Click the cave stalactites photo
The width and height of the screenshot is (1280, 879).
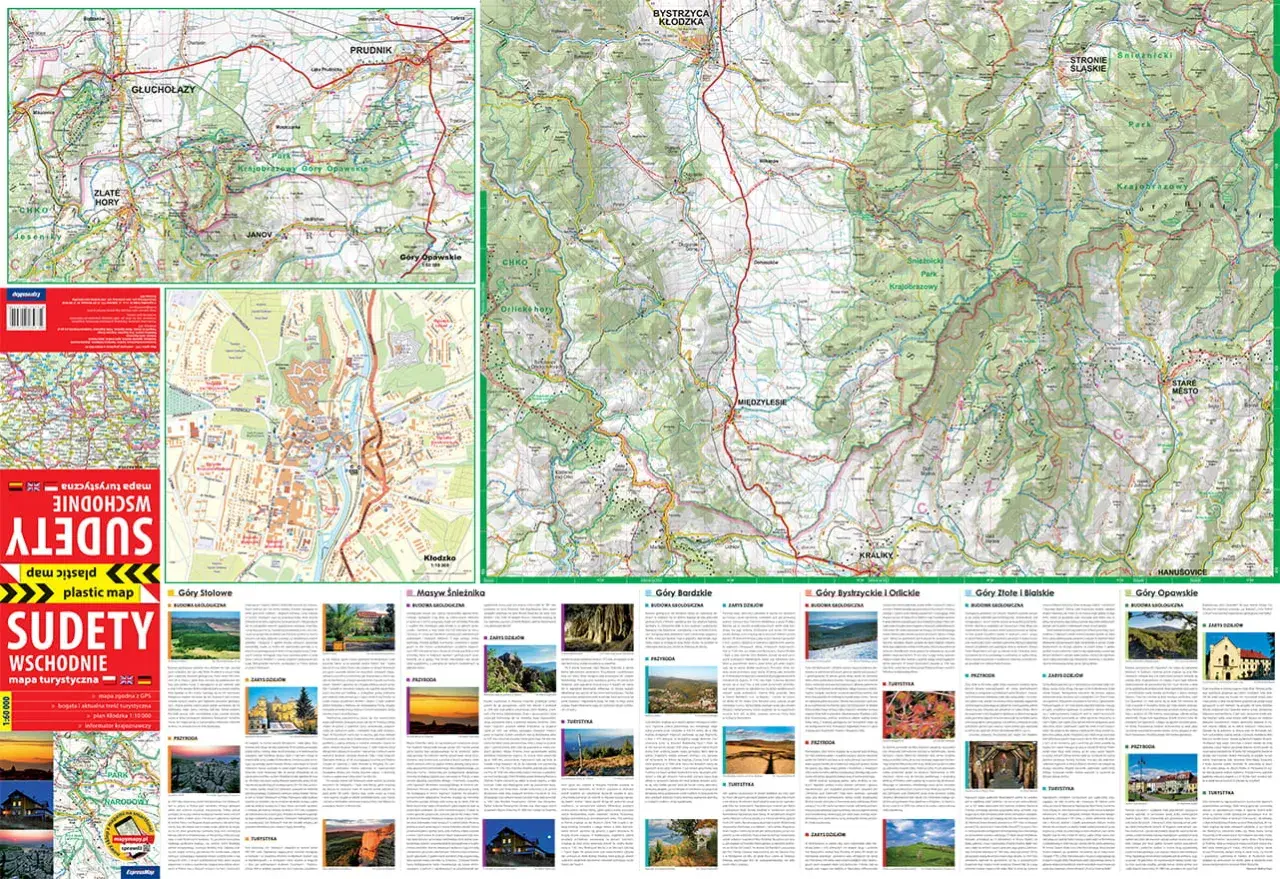pyautogui.click(x=598, y=627)
